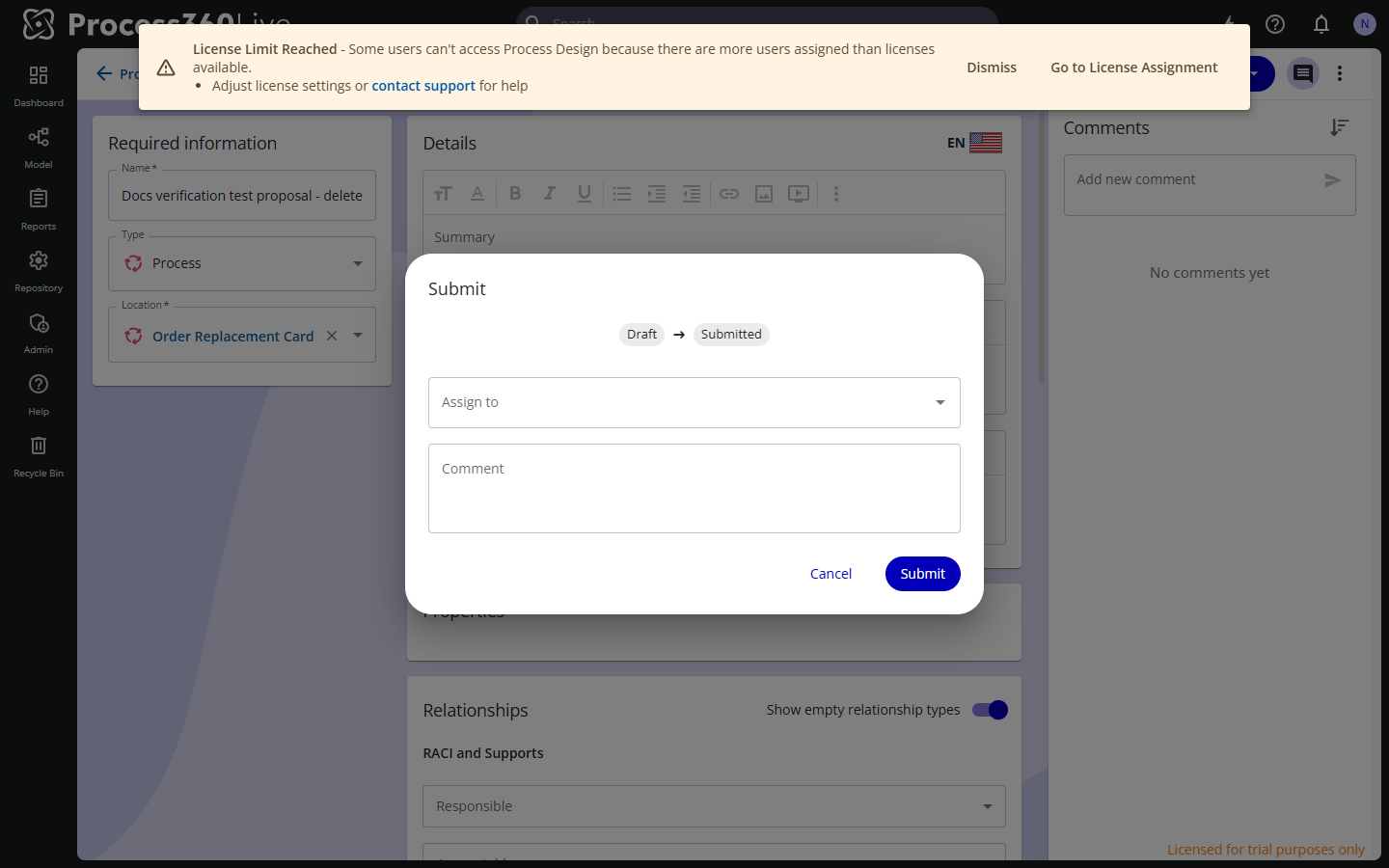
Task: Click the No comments yet text
Action: click(x=1210, y=273)
